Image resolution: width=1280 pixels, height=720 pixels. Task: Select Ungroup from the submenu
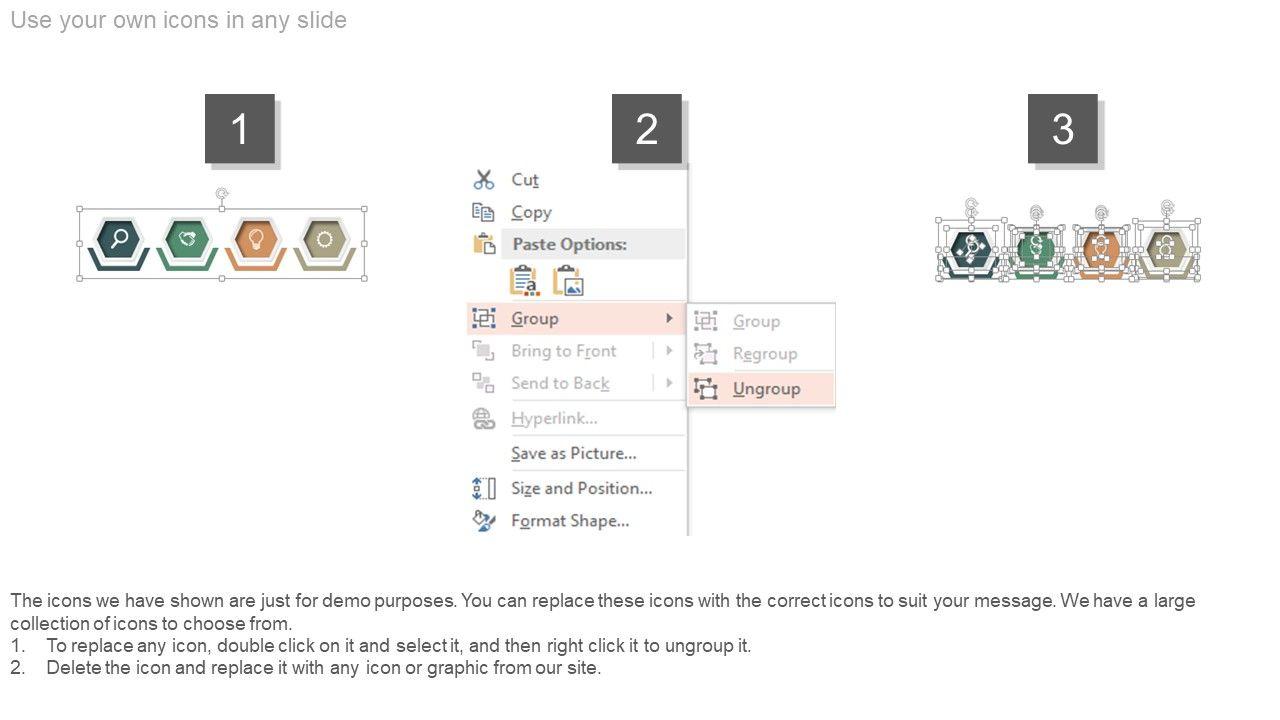coord(766,389)
